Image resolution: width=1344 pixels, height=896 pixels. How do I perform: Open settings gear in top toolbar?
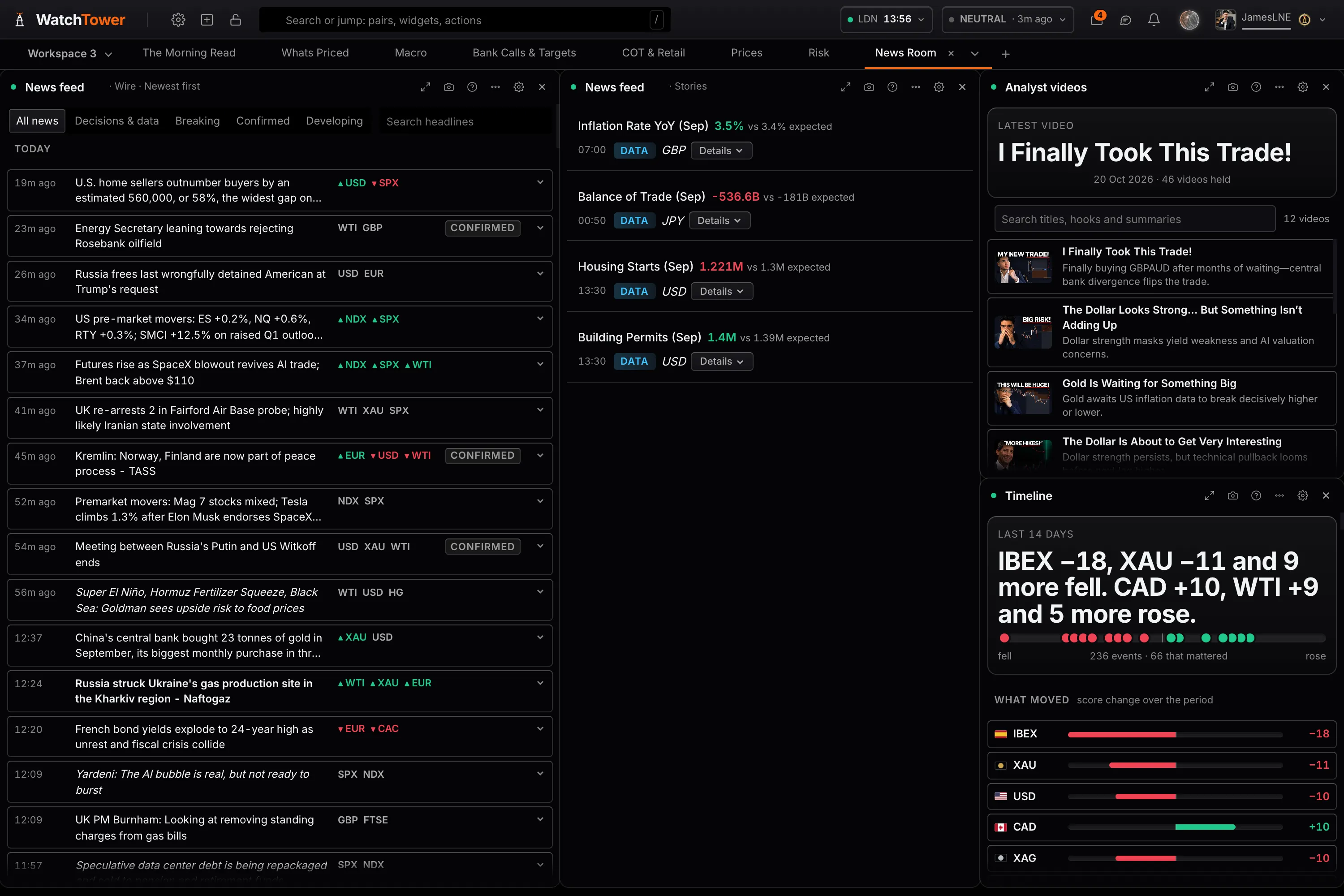(178, 20)
